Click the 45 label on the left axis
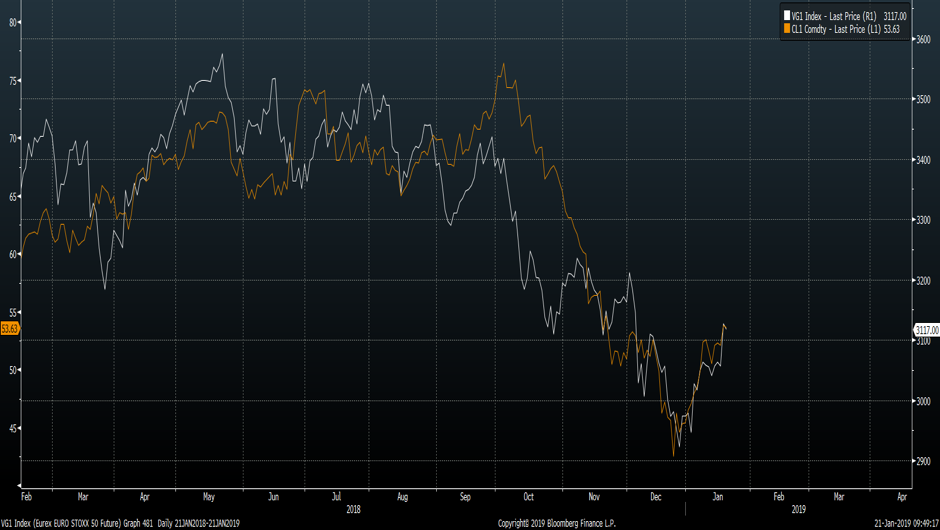This screenshot has width=940, height=530. (x=13, y=429)
